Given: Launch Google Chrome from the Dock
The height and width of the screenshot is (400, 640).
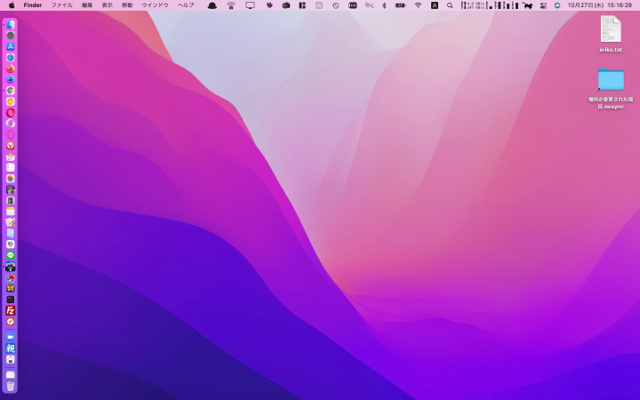Looking at the screenshot, I should click(10, 91).
